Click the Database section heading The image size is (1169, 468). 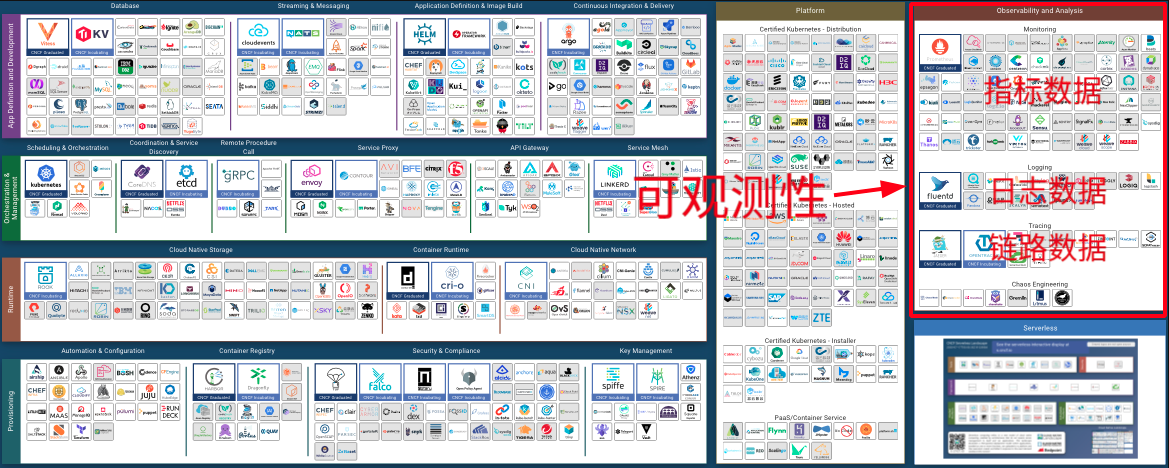pos(125,6)
